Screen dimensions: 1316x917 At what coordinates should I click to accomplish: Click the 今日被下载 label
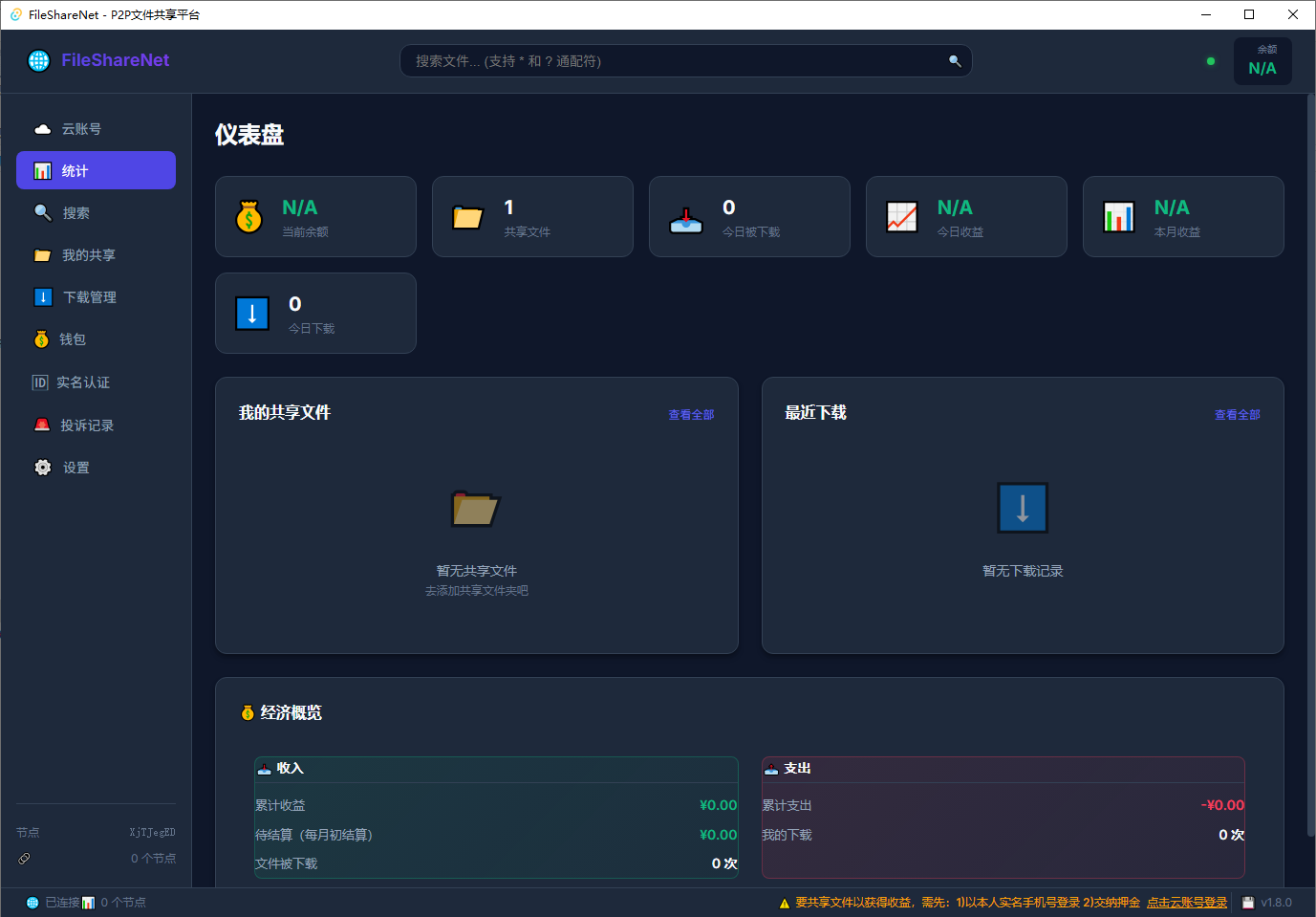point(751,232)
